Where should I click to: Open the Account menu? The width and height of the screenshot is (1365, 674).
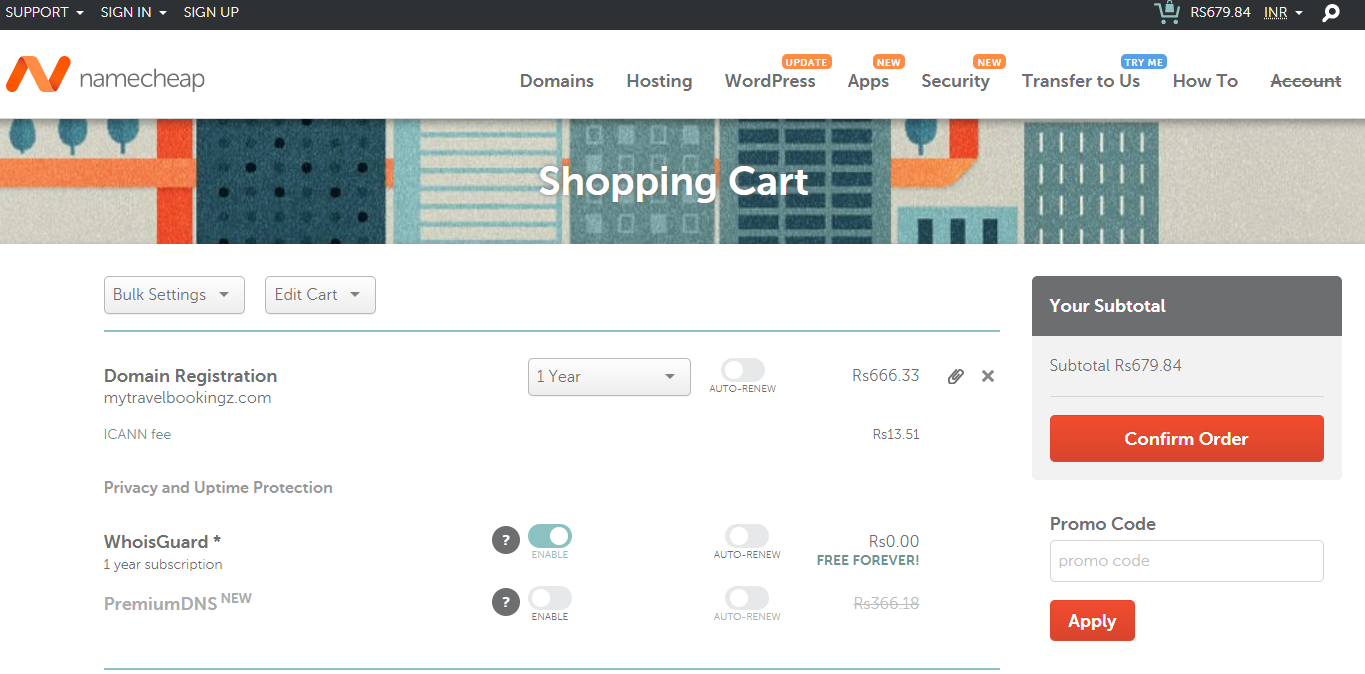pyautogui.click(x=1306, y=81)
